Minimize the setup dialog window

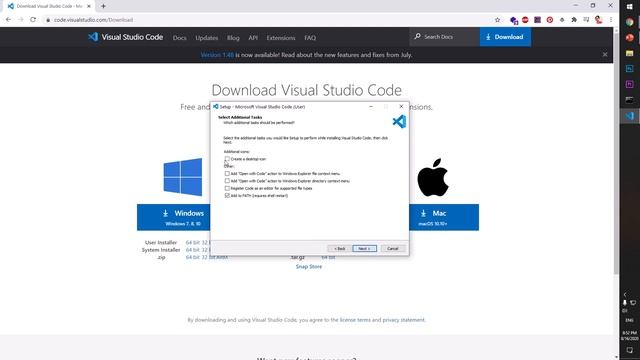371,107
